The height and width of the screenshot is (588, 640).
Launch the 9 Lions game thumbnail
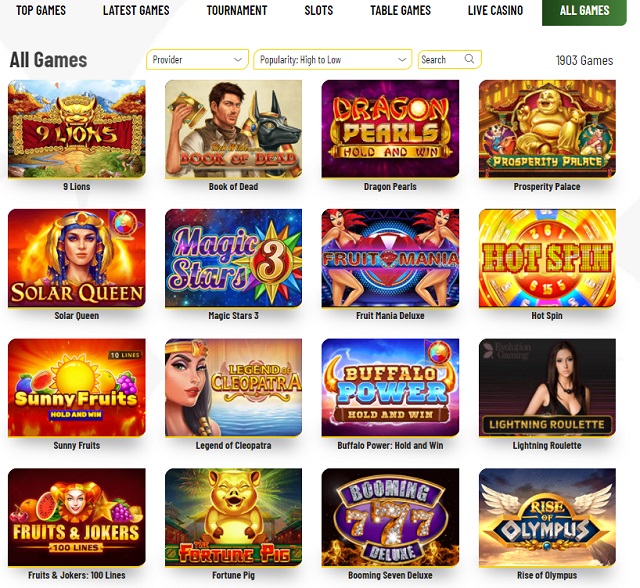[77, 129]
